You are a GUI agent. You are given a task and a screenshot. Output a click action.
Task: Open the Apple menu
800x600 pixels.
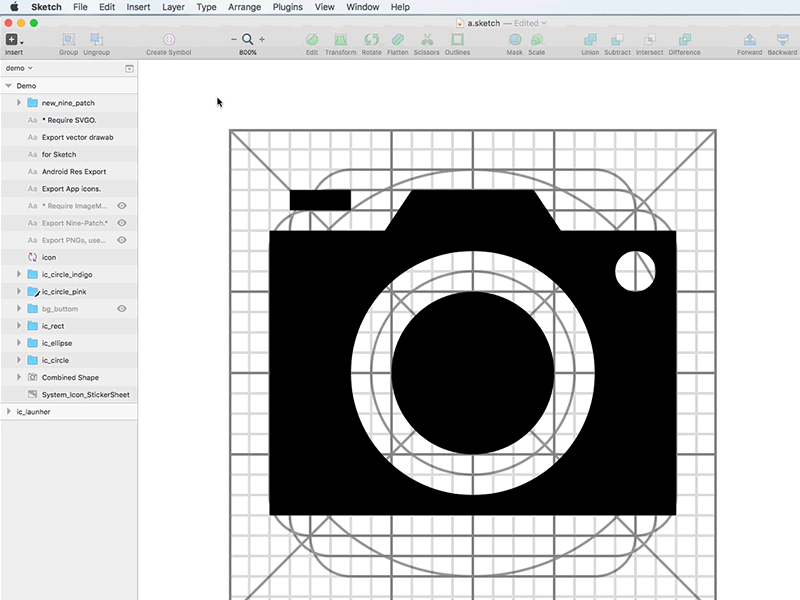pyautogui.click(x=14, y=7)
